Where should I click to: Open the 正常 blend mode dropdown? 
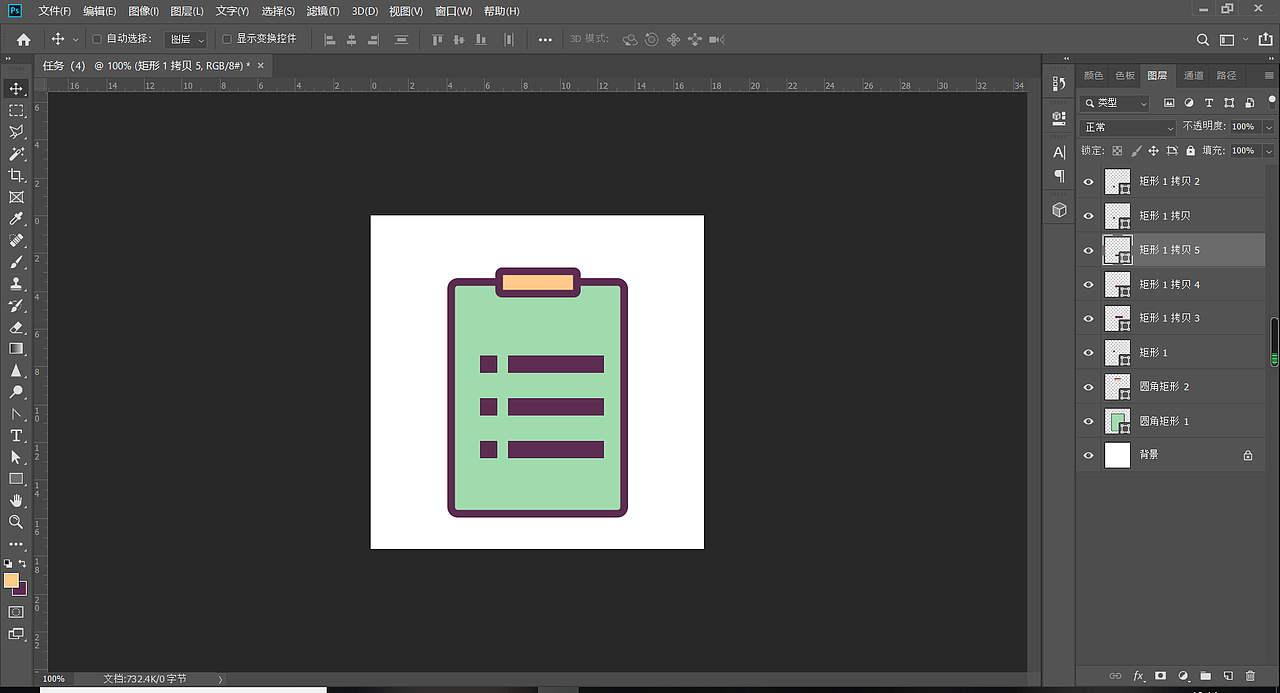pos(1129,127)
